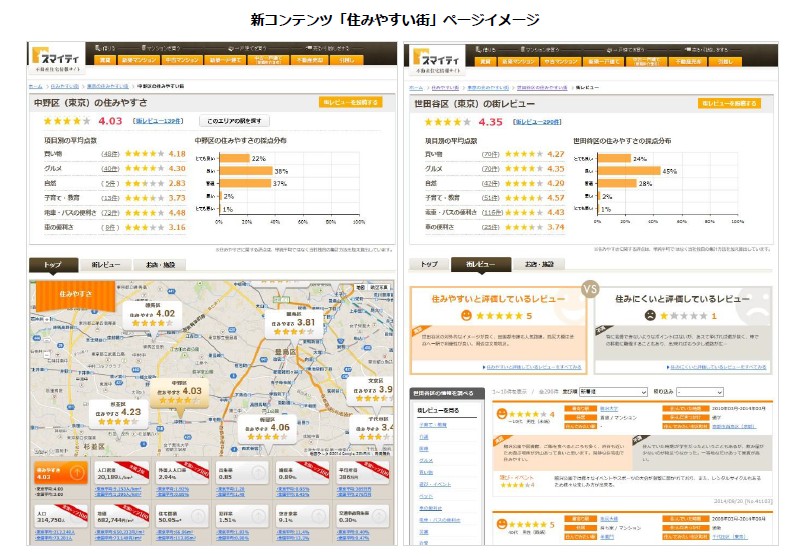Open 引越し in the 世田谷区 page nav bar
The height and width of the screenshot is (557, 804).
coord(725,62)
